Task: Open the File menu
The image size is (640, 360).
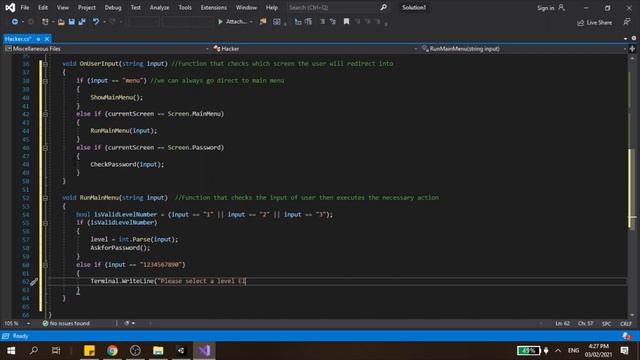Action: pyautogui.click(x=25, y=7)
